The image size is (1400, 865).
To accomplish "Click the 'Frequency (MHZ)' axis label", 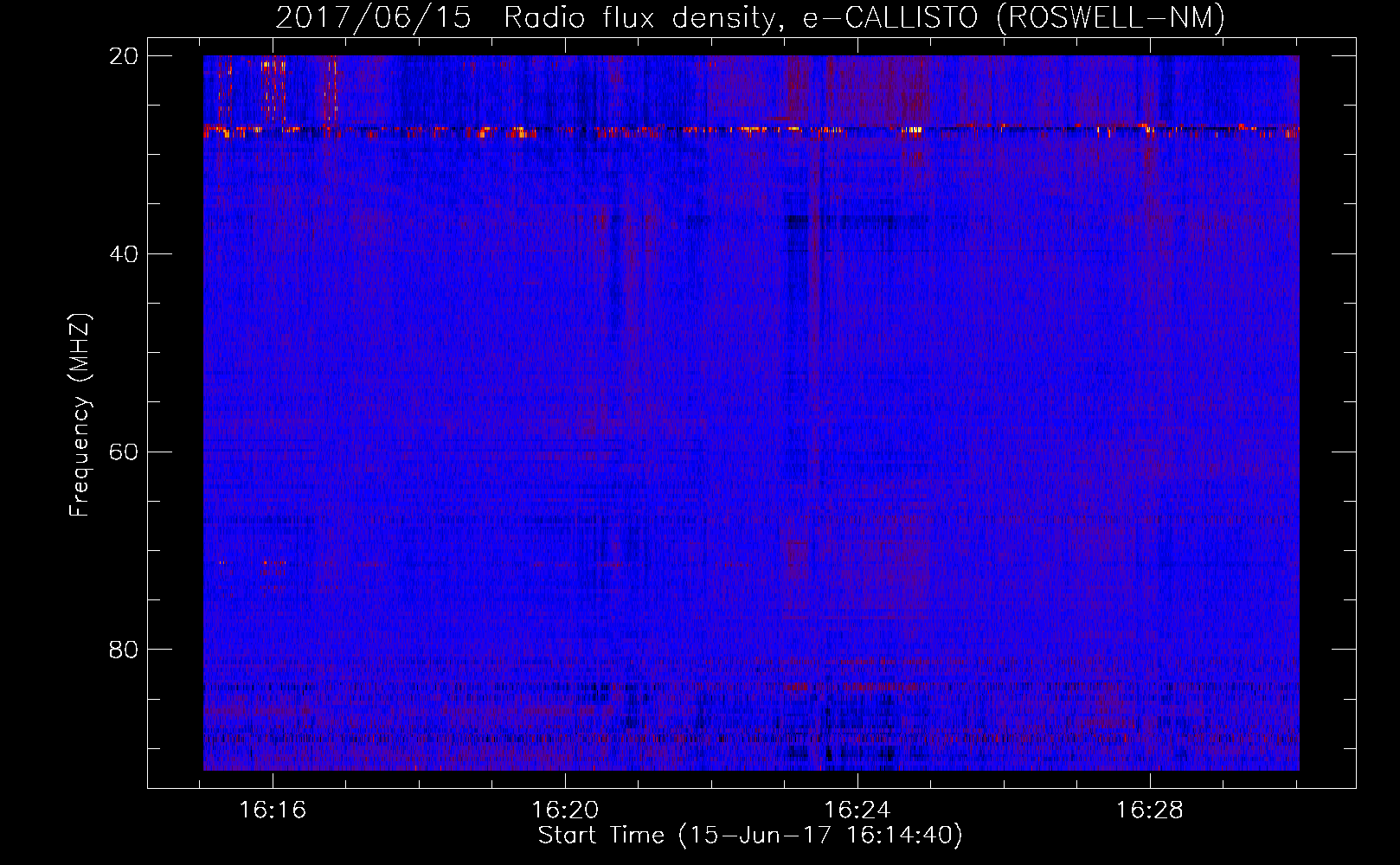I will click(x=80, y=415).
